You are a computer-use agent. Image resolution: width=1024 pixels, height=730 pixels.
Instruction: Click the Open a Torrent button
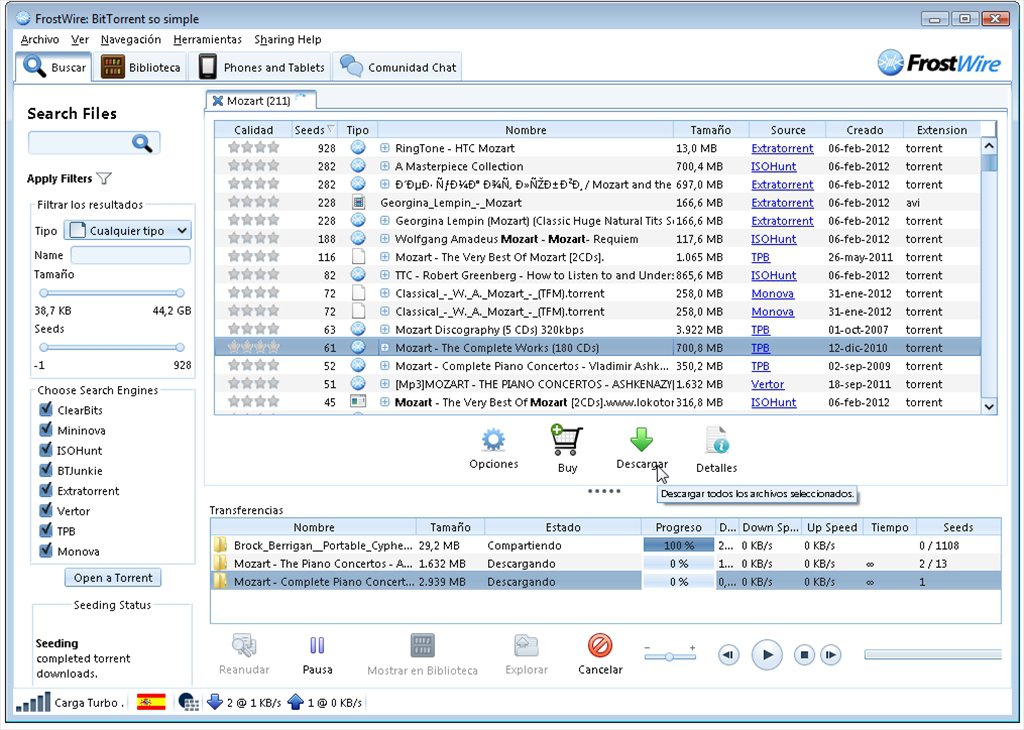tap(113, 578)
